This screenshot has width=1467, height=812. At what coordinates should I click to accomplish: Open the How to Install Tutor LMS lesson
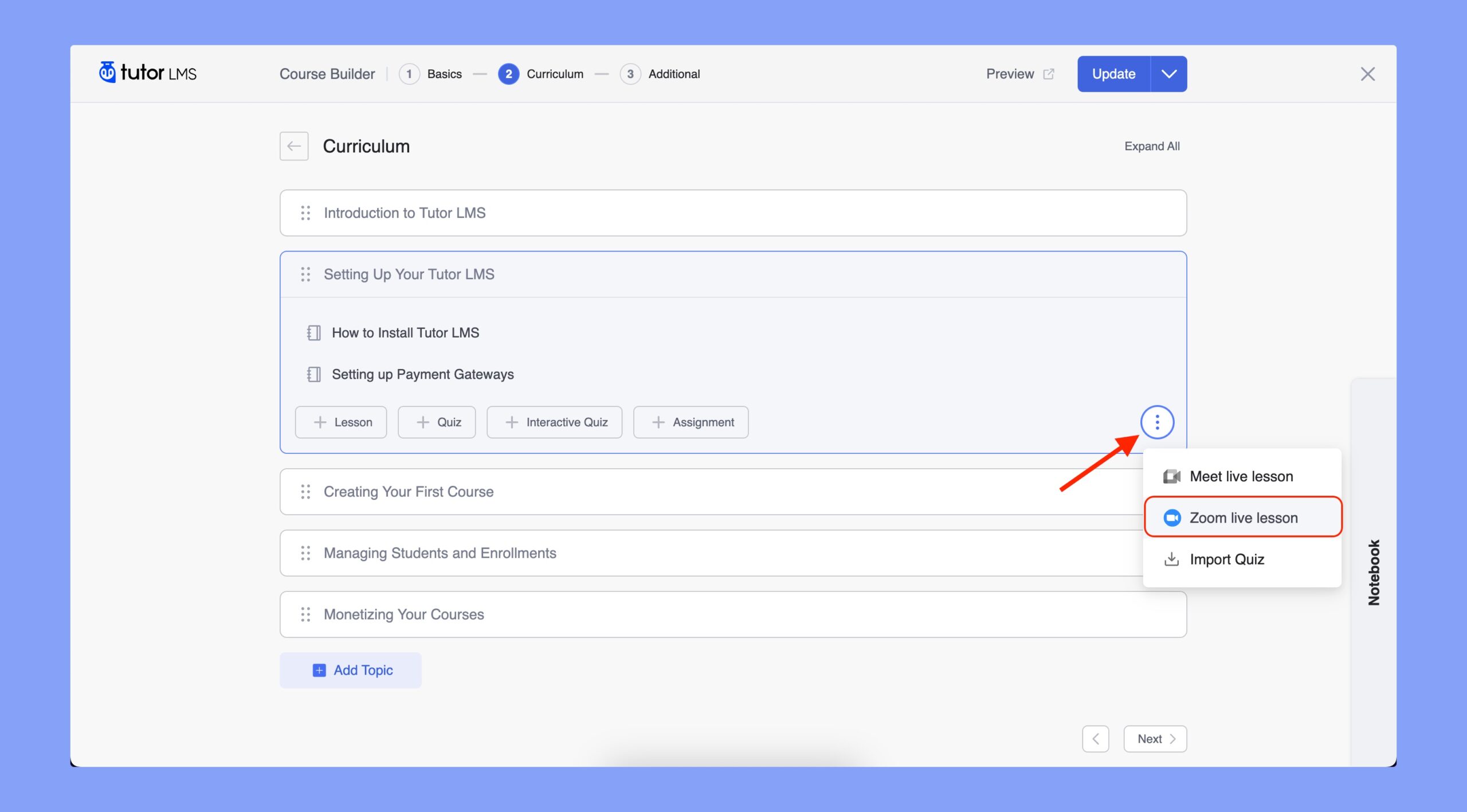coord(405,333)
